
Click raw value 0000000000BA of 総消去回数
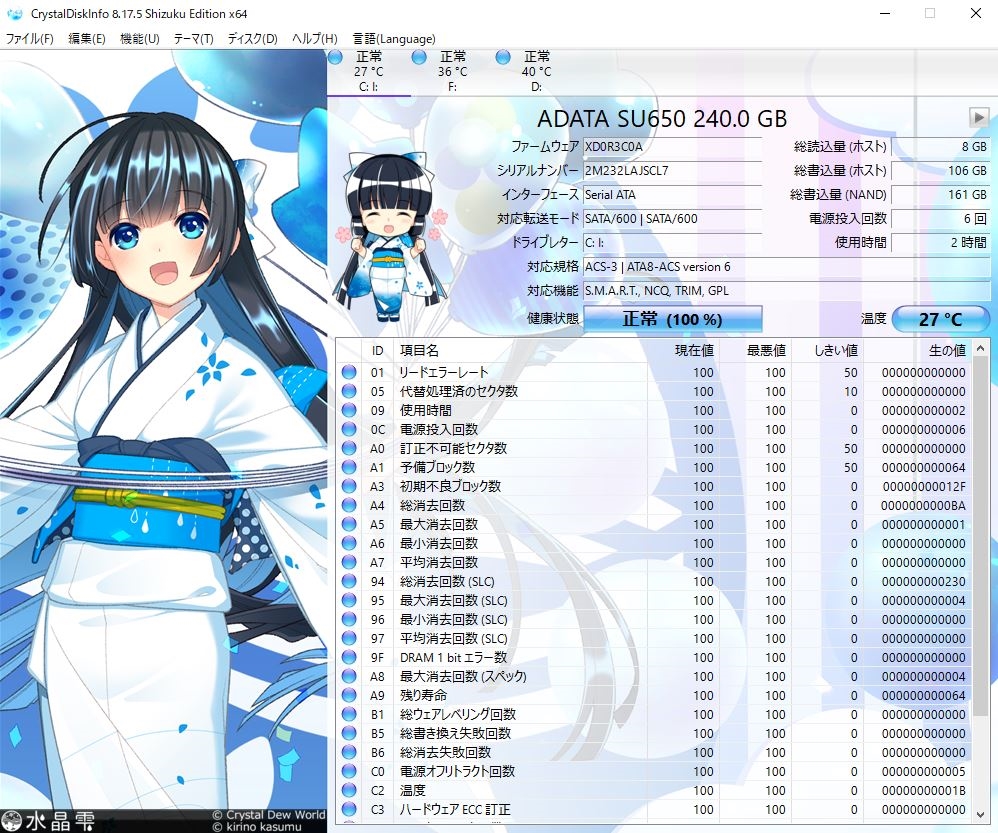(x=923, y=505)
